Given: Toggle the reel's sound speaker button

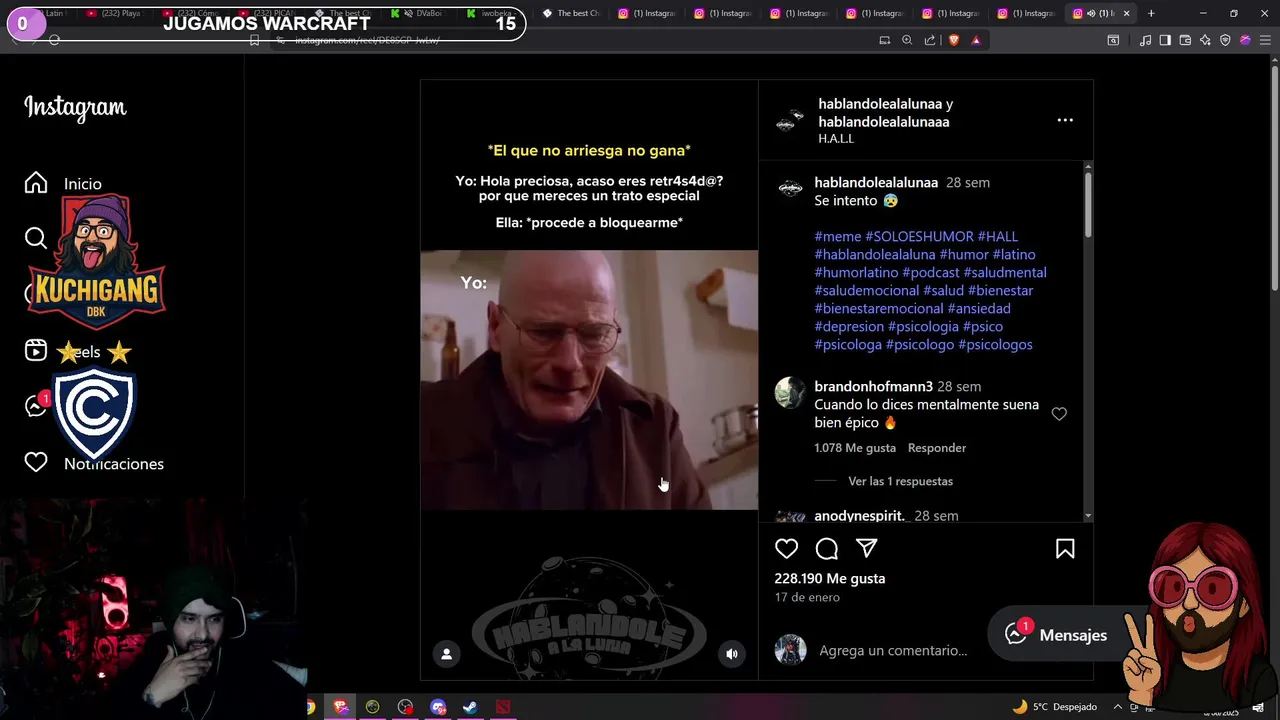Looking at the screenshot, I should pos(732,654).
